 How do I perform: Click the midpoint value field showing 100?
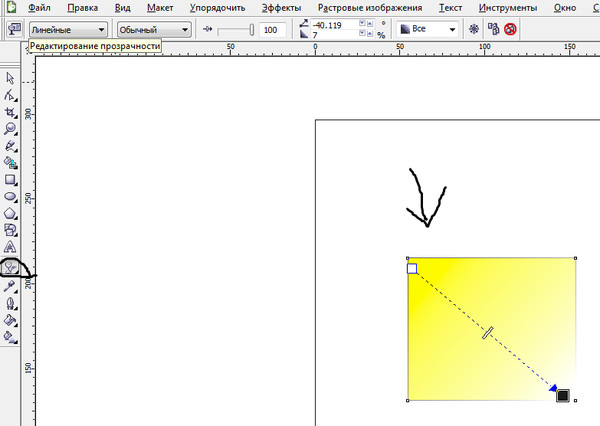(272, 30)
